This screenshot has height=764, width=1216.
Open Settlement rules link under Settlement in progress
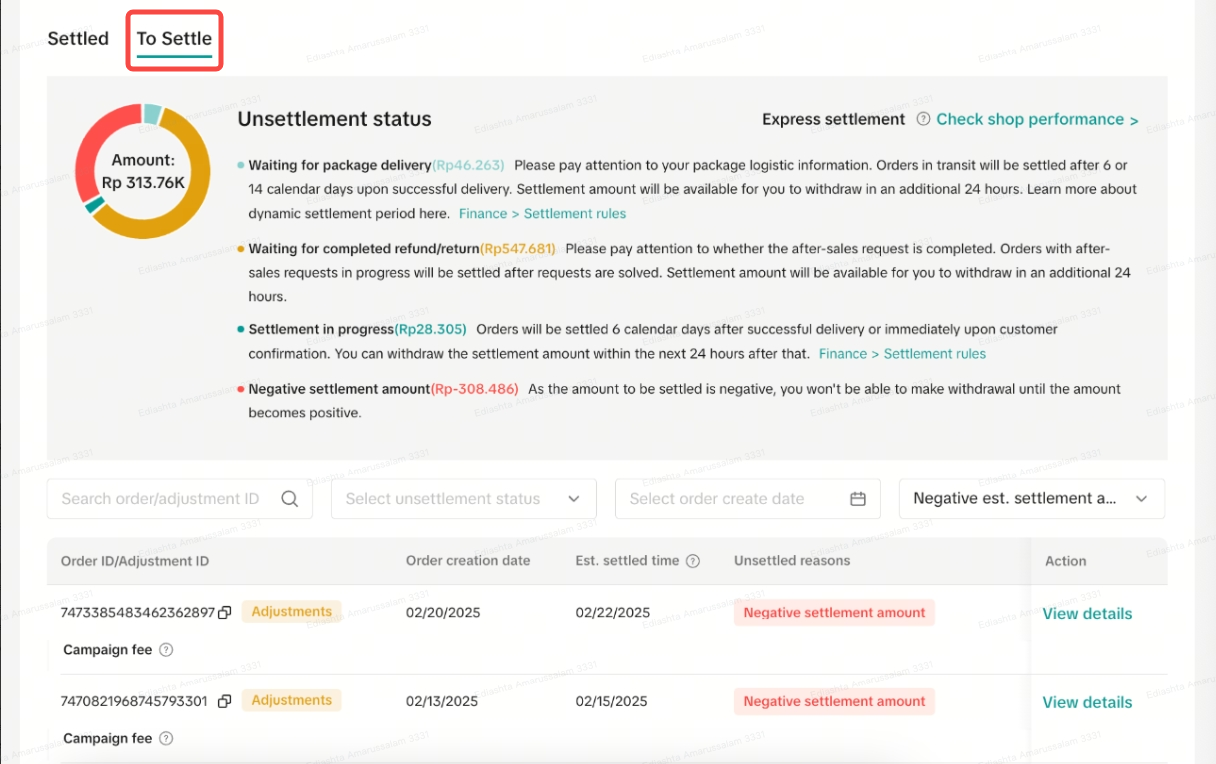click(x=902, y=354)
